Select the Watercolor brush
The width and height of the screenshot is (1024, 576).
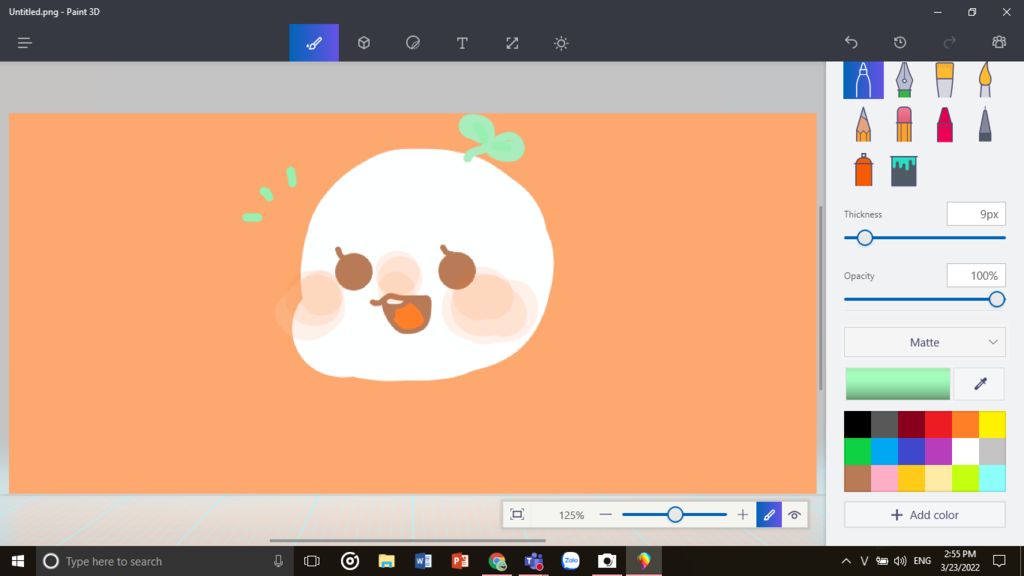pyautogui.click(x=985, y=80)
